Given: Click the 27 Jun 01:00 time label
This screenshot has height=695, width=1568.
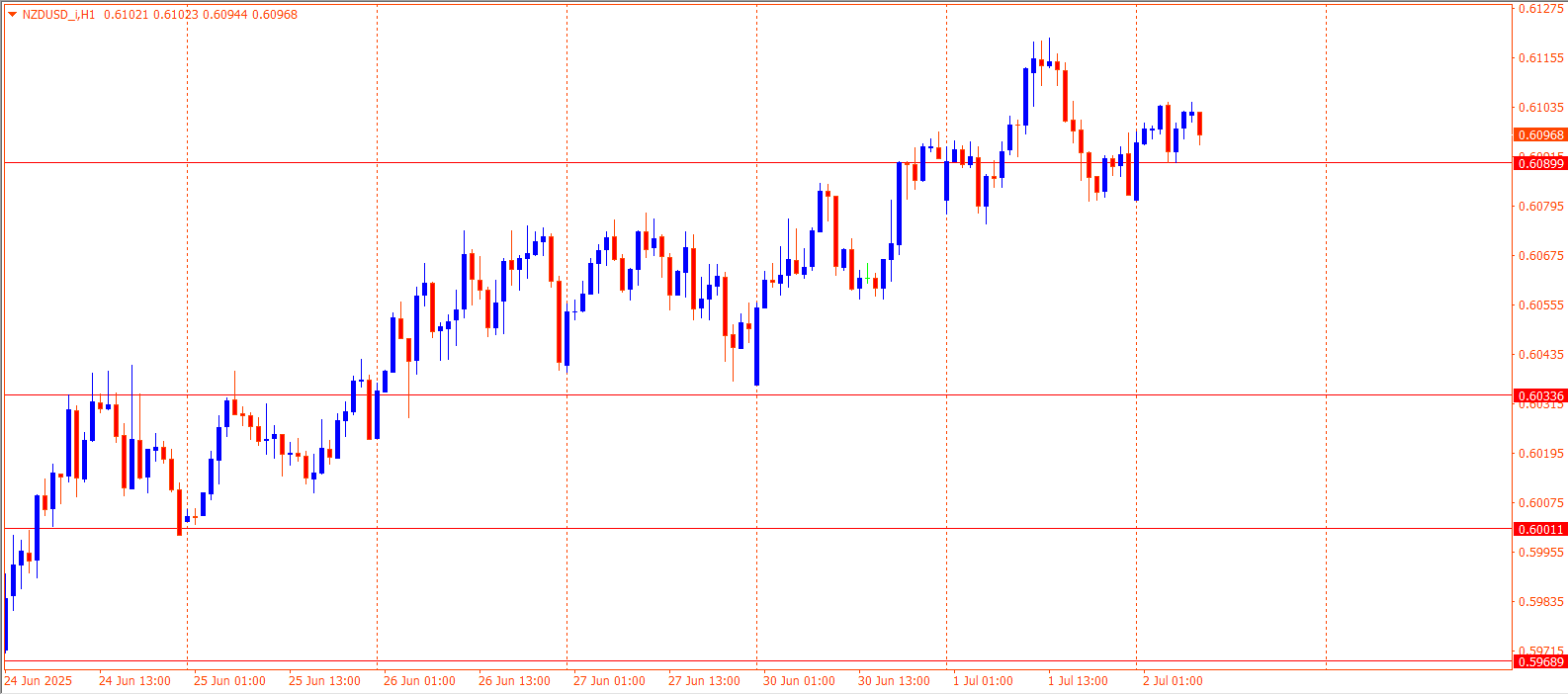Looking at the screenshot, I should [x=609, y=681].
